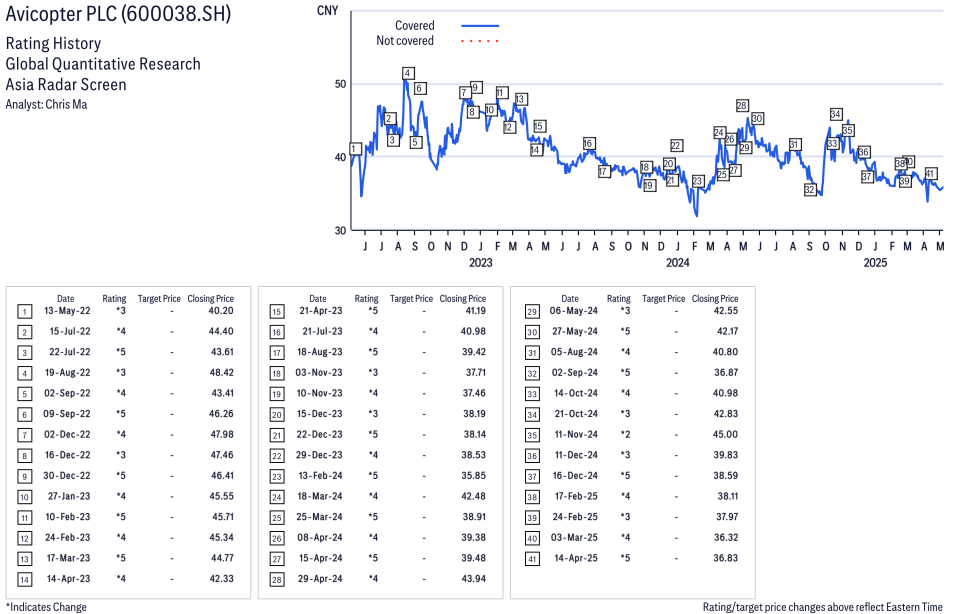The height and width of the screenshot is (614, 954).
Task: Click the date 13-May-22 in the table
Action: pos(67,311)
